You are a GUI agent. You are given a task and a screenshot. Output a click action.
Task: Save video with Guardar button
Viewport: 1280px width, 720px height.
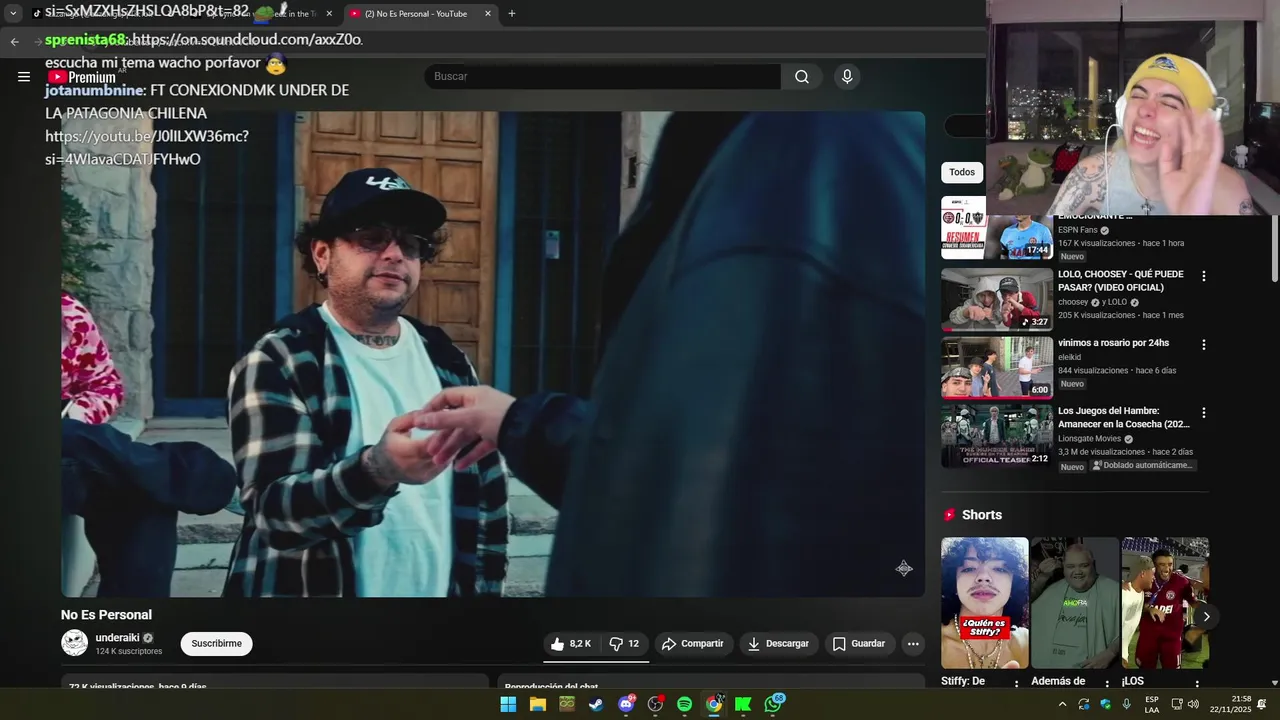tap(859, 644)
